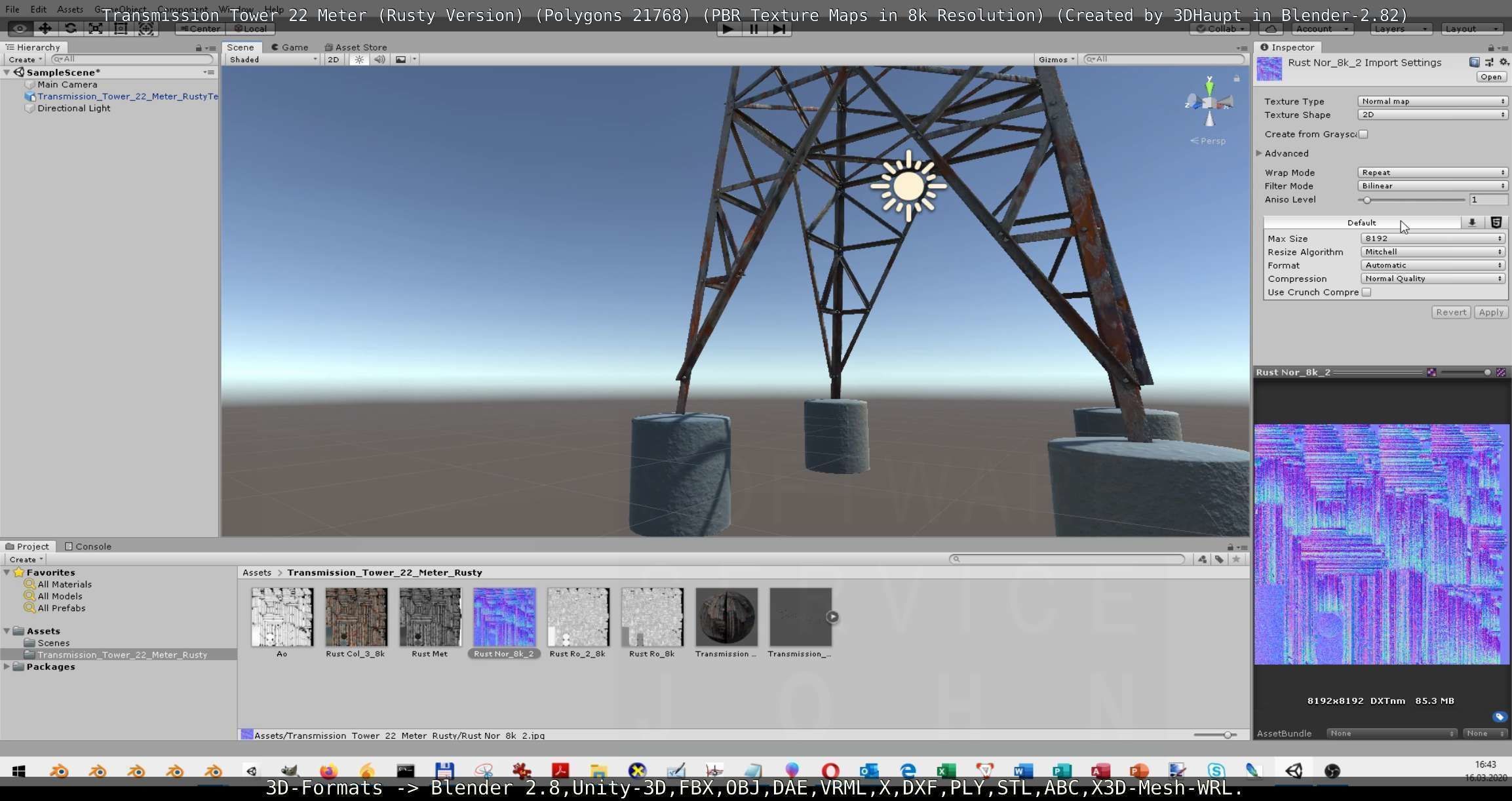Screen dimensions: 1512x801
Task: Enable Use Crunch Compression checkbox
Action: click(x=1367, y=292)
